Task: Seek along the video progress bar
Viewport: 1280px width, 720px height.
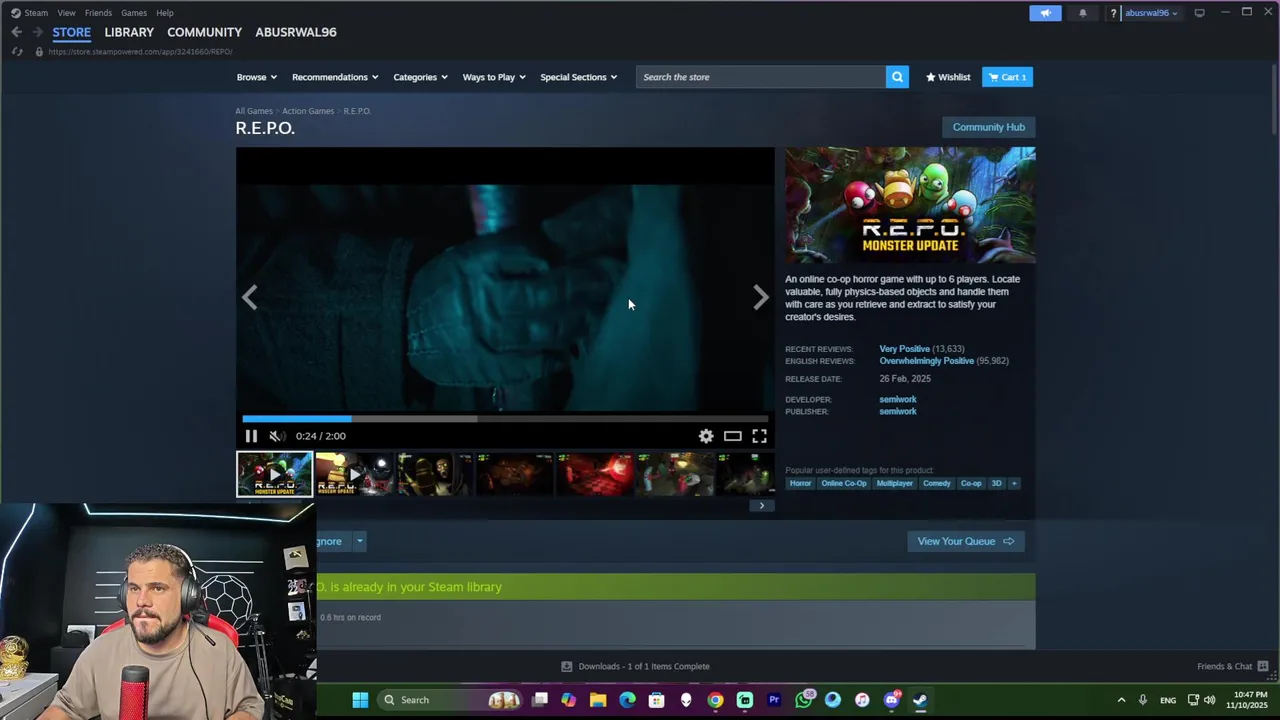Action: pyautogui.click(x=505, y=419)
